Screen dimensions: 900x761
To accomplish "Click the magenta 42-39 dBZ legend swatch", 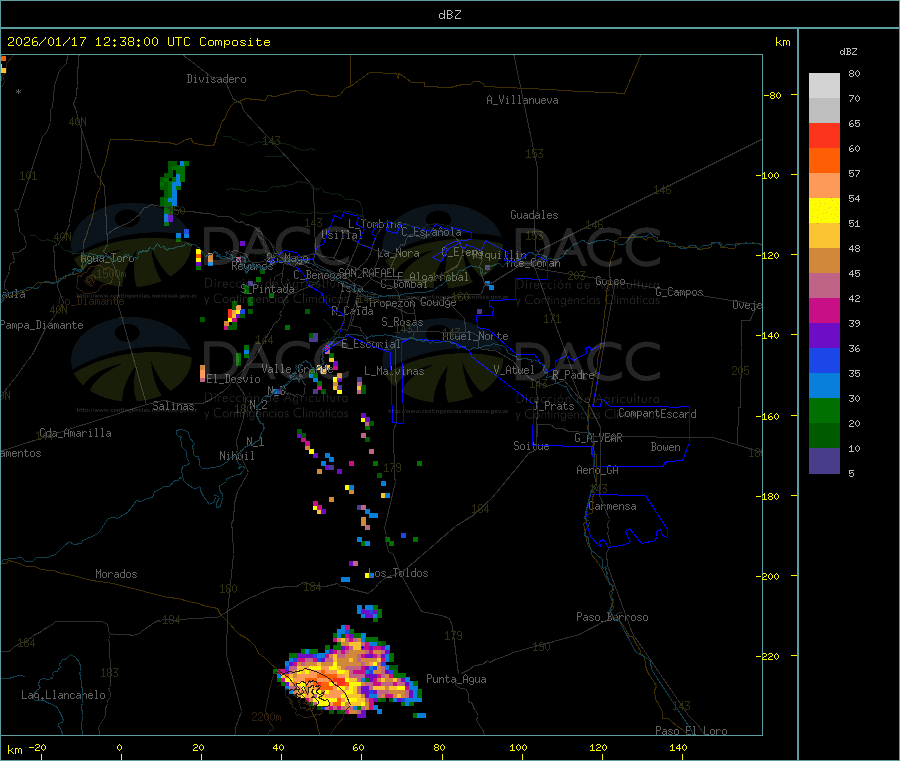I will 824,310.
